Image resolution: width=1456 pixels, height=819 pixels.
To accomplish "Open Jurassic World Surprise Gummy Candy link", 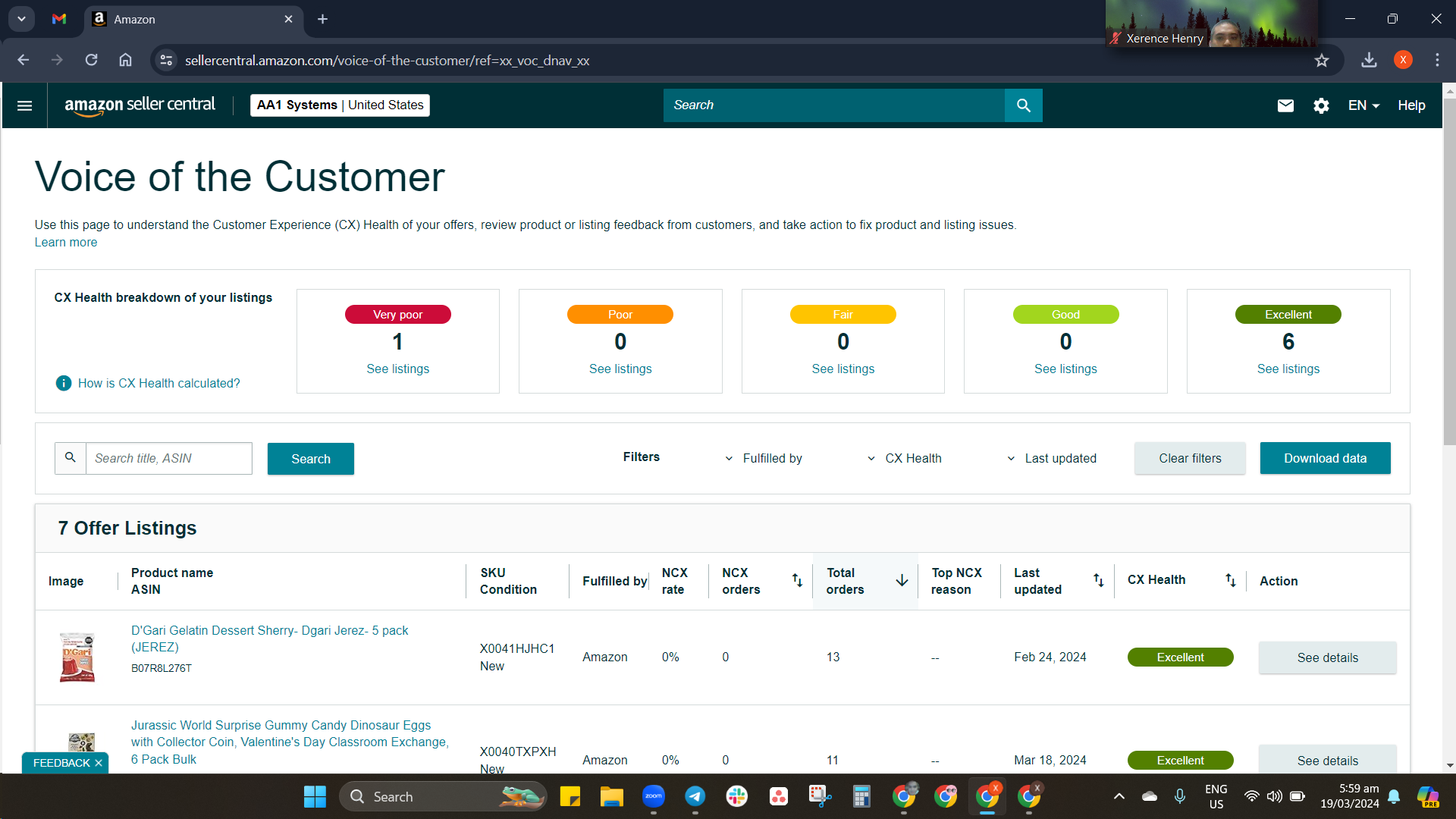I will 290,742.
